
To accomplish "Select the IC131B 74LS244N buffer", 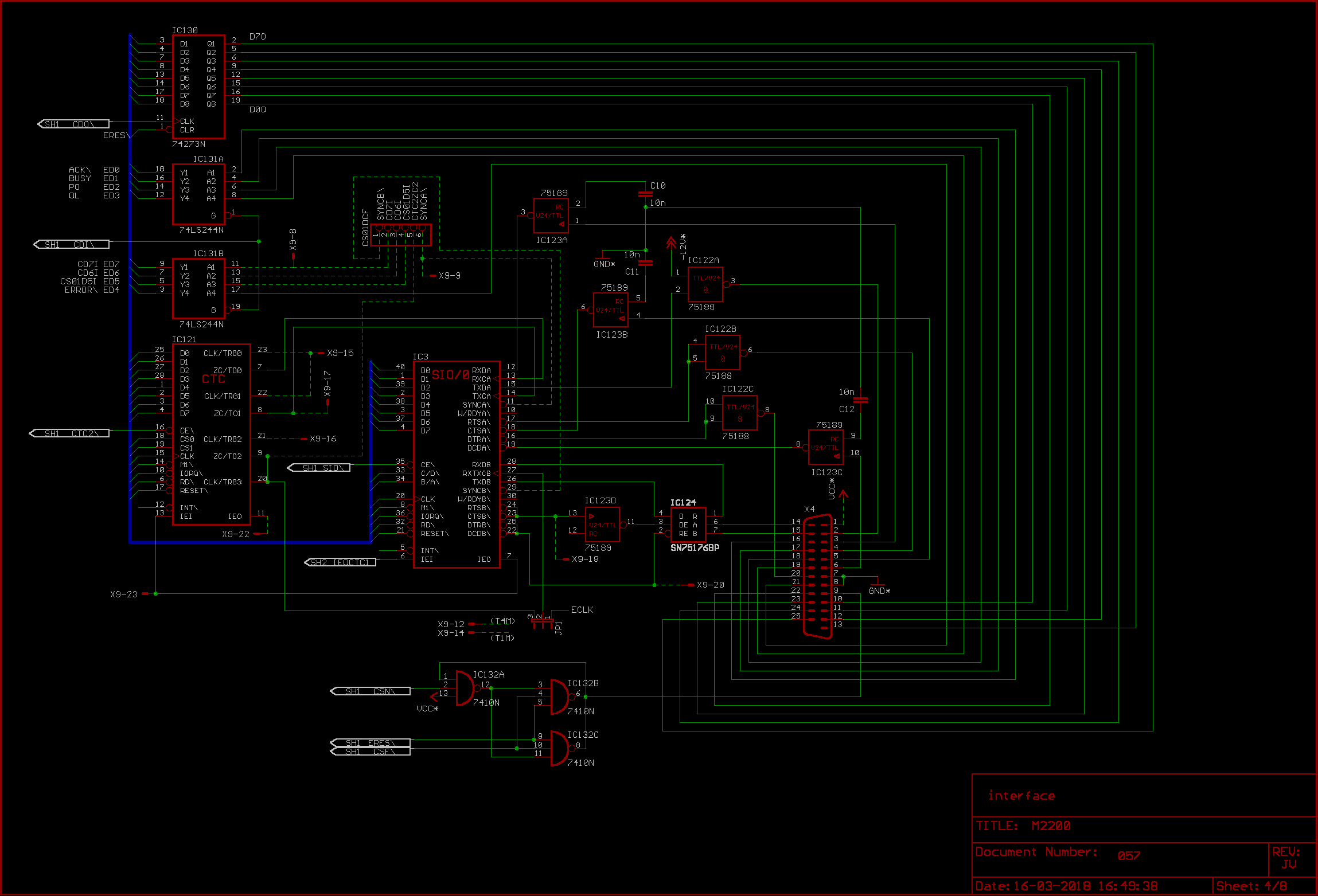I will (198, 288).
